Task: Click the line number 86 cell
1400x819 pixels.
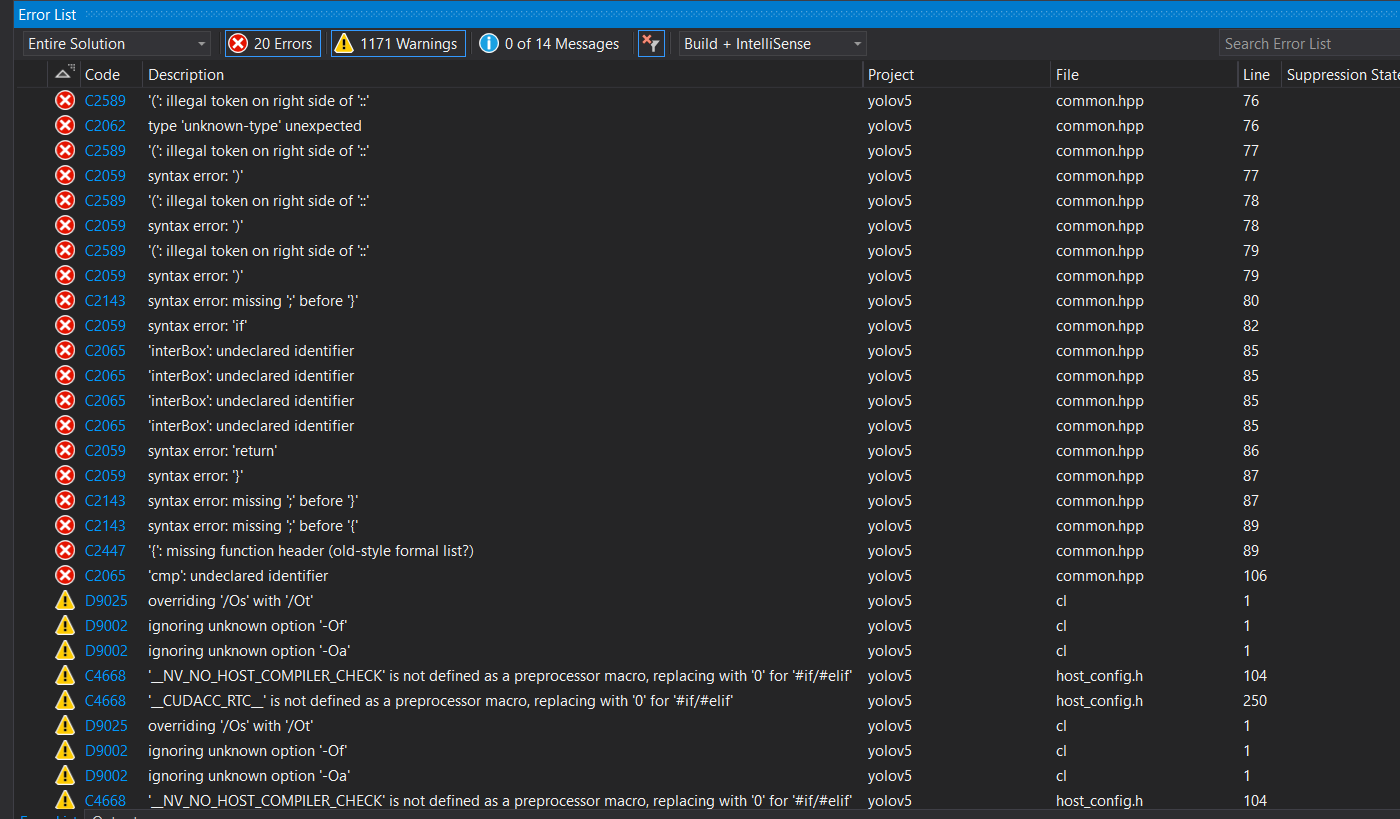Action: (1251, 451)
